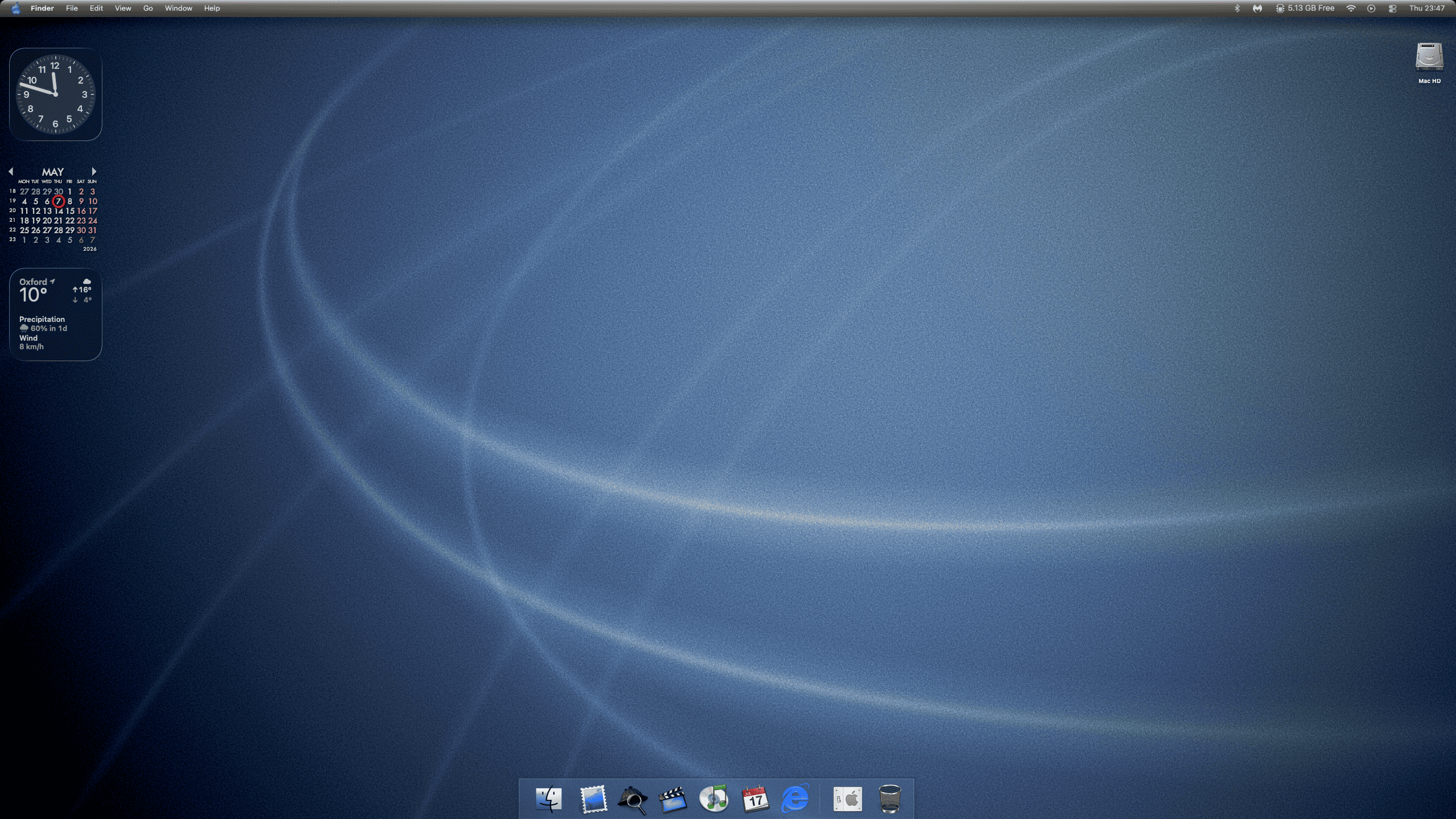Open the Finder menu

tap(42, 8)
